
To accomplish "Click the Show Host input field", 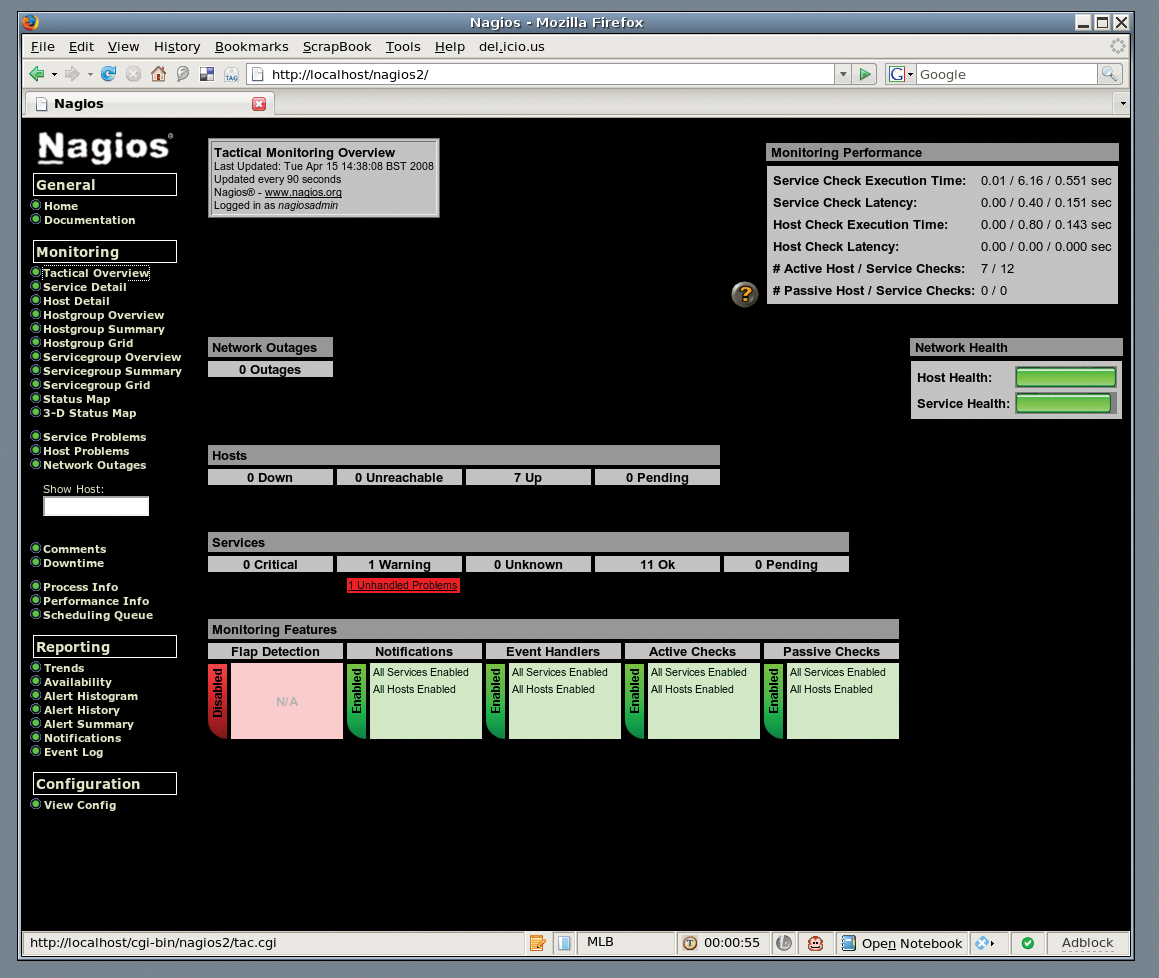I will (96, 506).
